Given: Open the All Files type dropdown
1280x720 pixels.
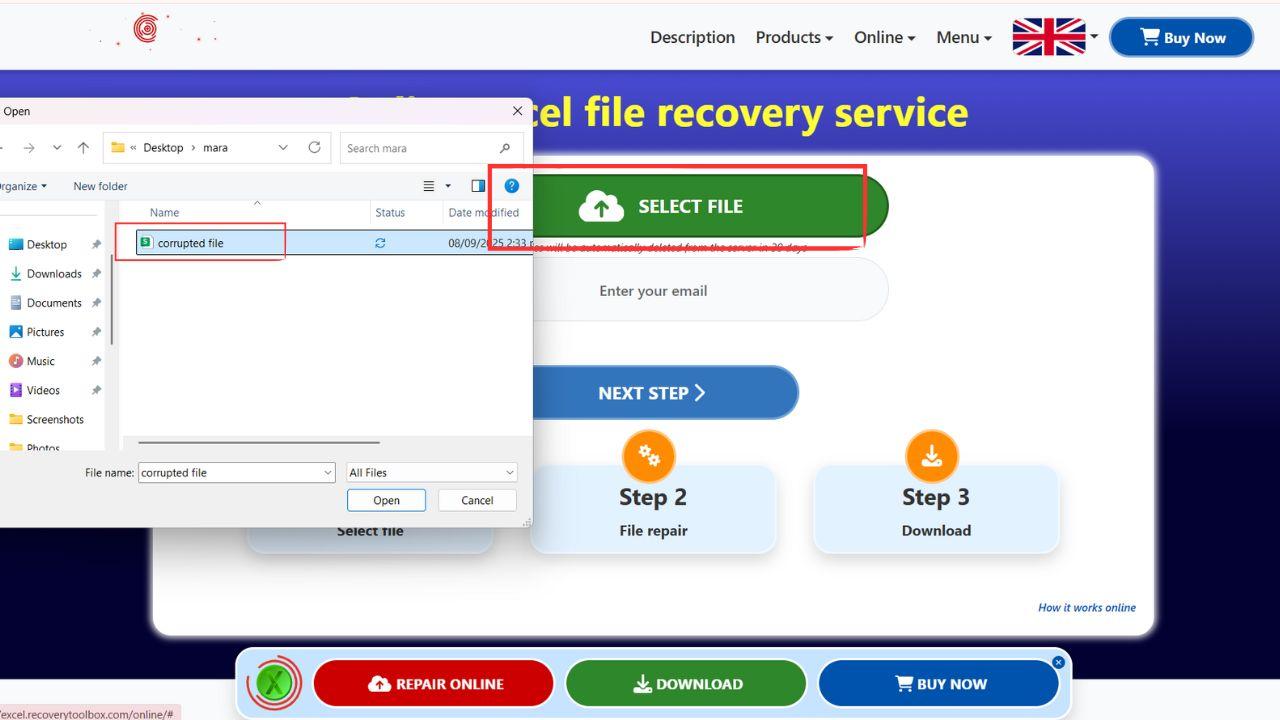Looking at the screenshot, I should click(x=431, y=472).
